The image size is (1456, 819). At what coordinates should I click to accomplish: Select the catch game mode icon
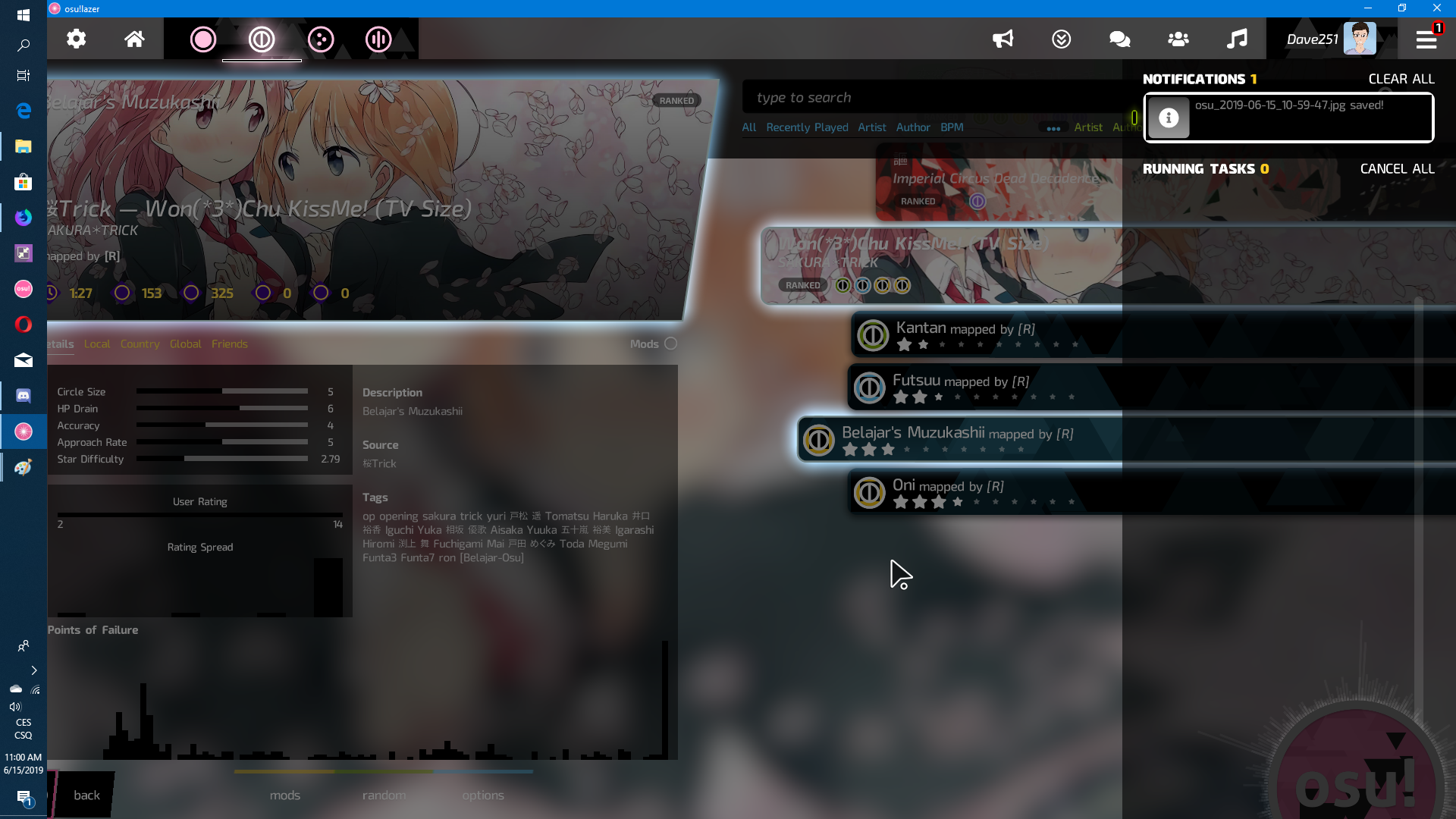pyautogui.click(x=321, y=39)
